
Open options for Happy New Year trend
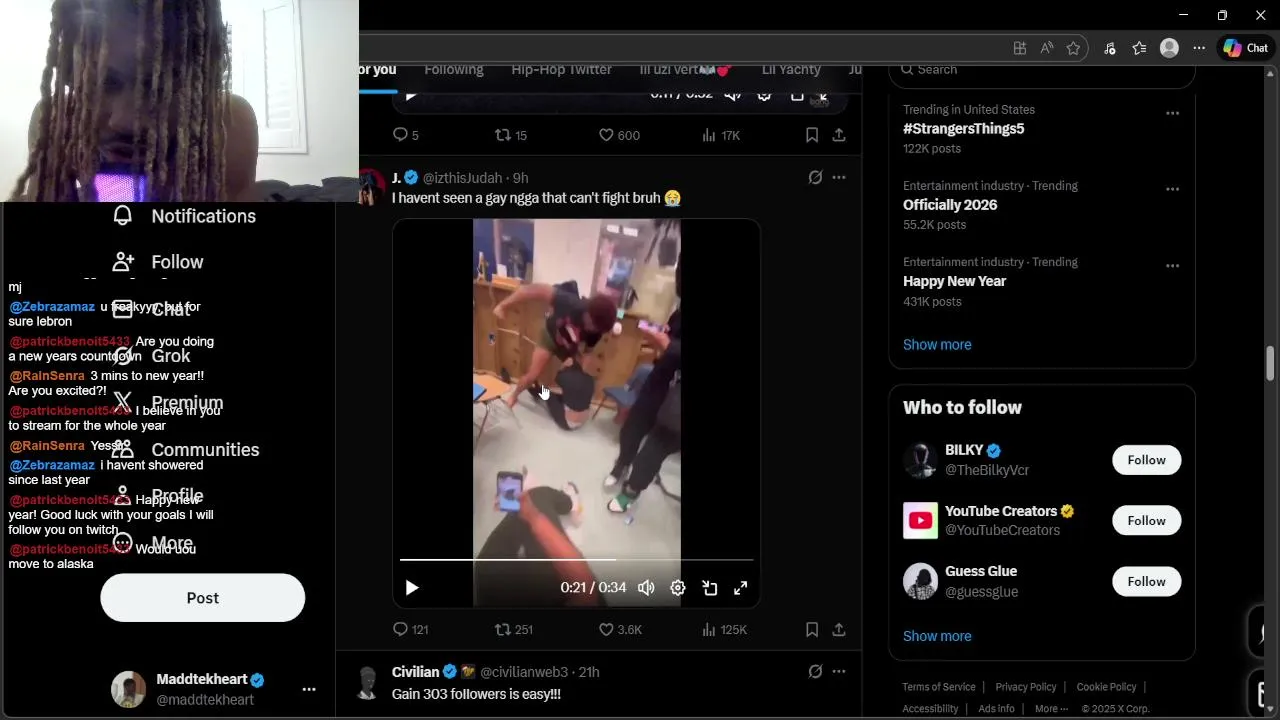click(1172, 266)
